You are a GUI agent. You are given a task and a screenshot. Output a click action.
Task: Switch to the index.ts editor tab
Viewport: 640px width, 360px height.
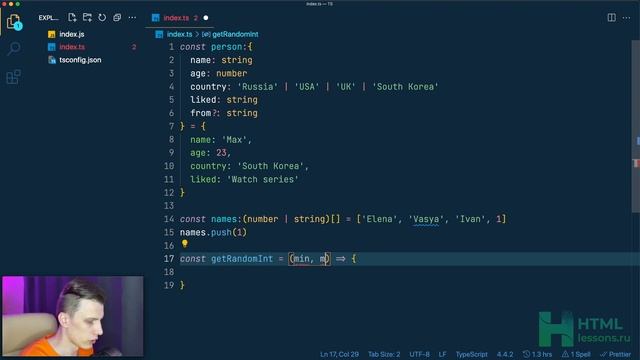coord(176,18)
